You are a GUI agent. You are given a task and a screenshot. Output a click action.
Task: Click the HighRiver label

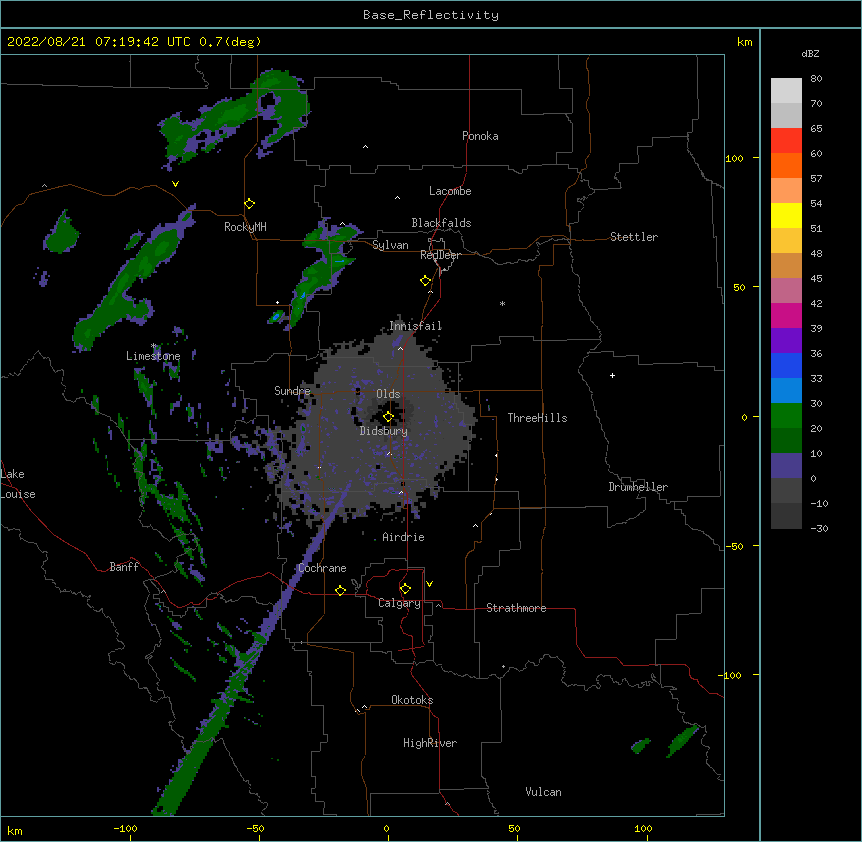pos(430,743)
